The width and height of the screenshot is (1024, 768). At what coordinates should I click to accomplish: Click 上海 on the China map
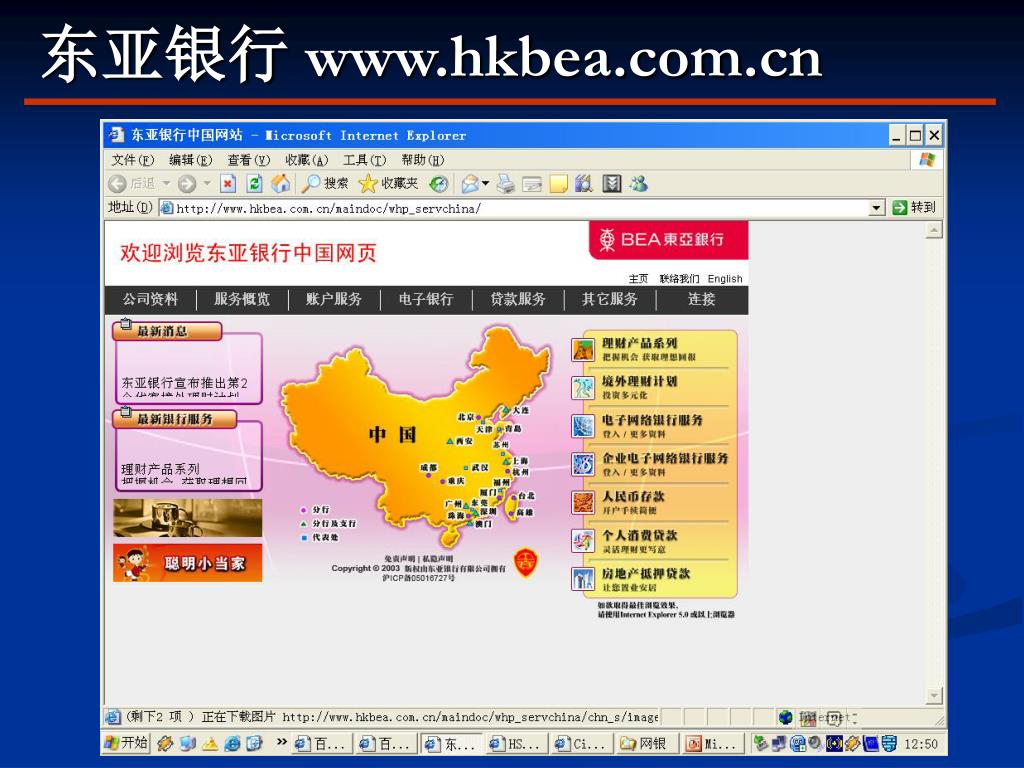[x=520, y=460]
